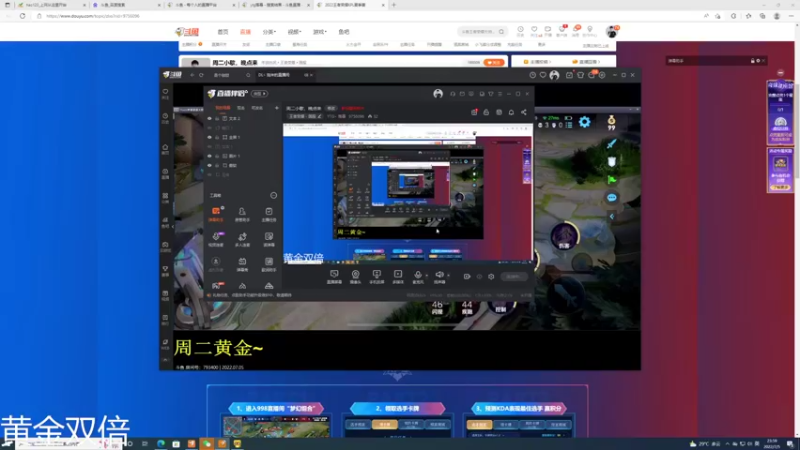Reload the browser page
Image resolution: width=800 pixels, height=450 pixels.
(x=22, y=16)
